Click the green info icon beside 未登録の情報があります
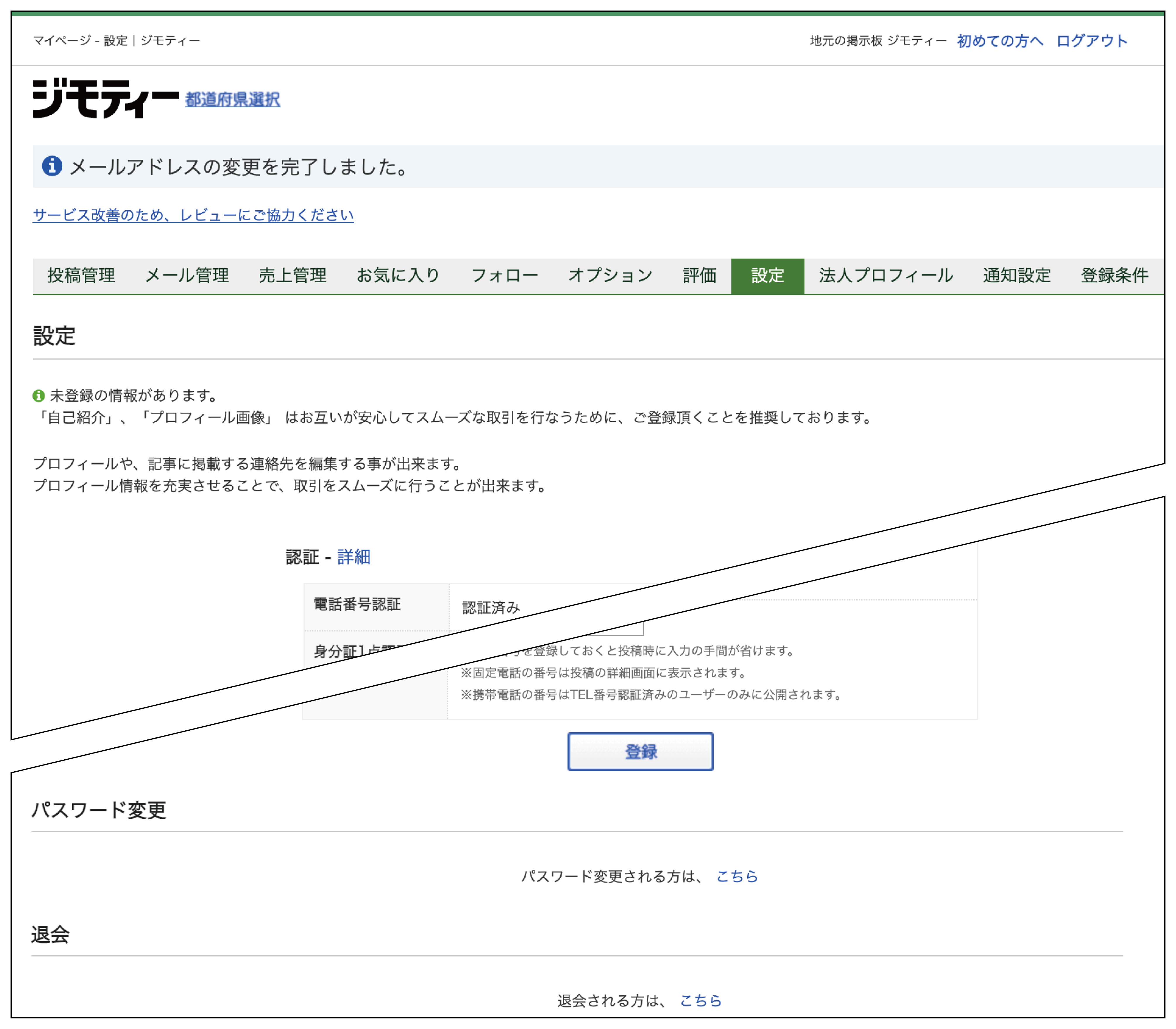This screenshot has width=1176, height=1029. 39,396
